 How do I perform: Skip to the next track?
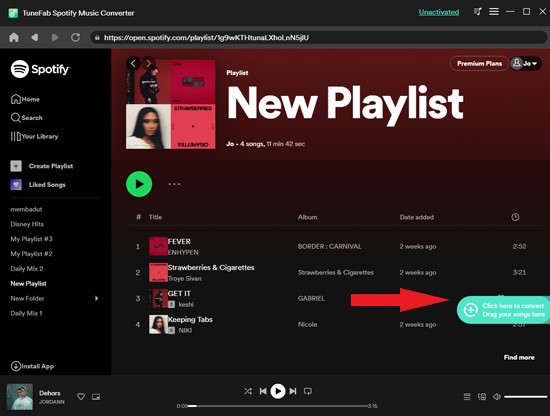[x=293, y=391]
